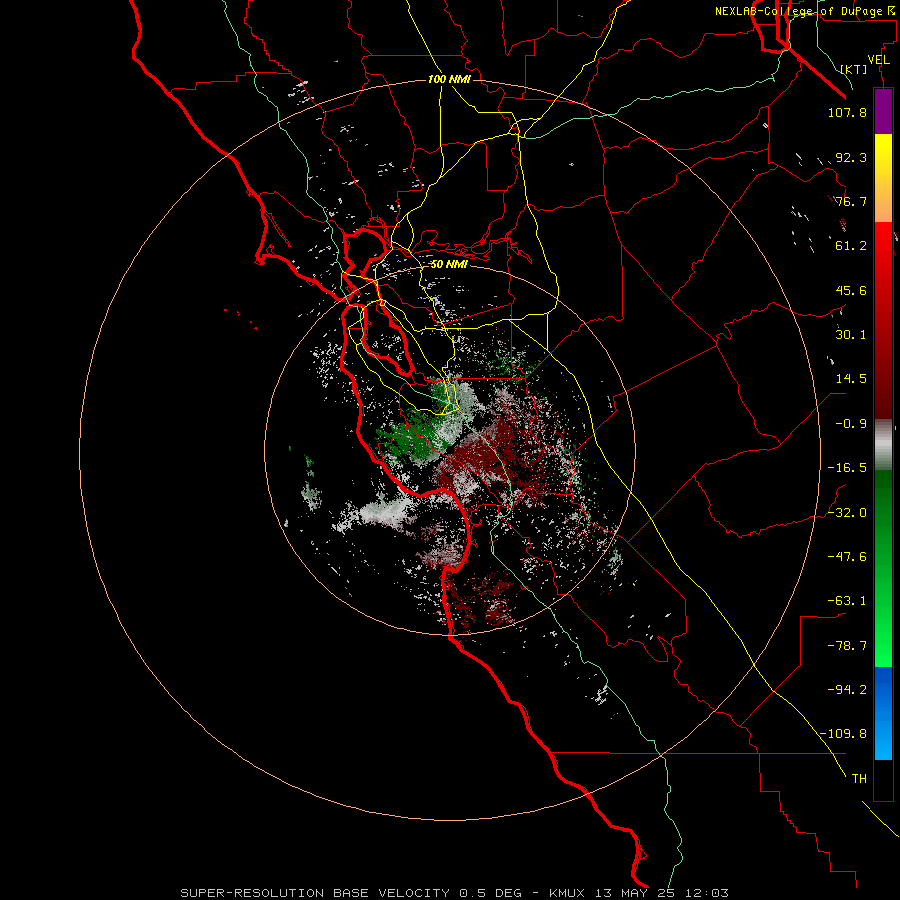
Task: Click the [KT] units label
Action: point(854,69)
